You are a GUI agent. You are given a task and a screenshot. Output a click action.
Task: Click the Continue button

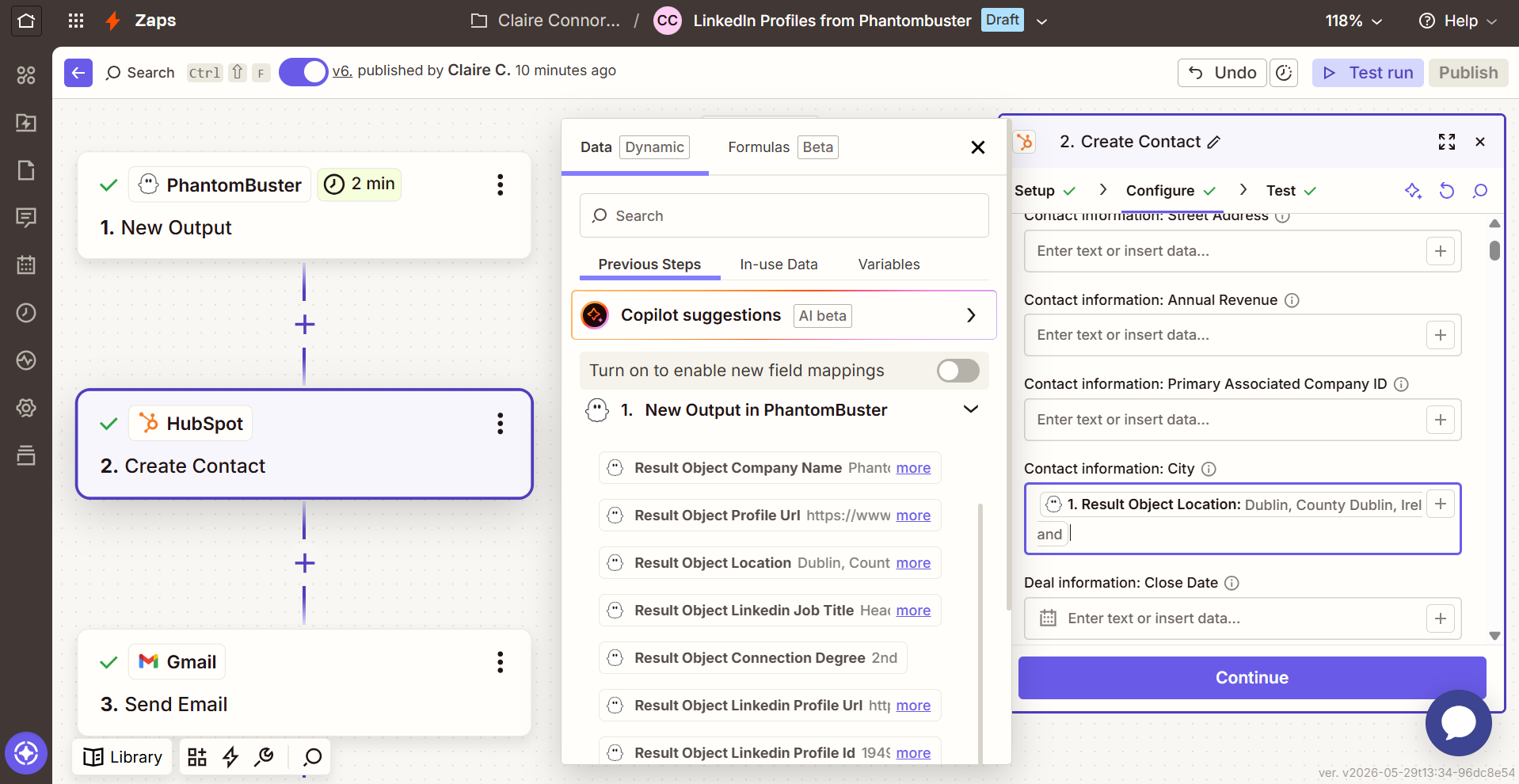[x=1251, y=678]
